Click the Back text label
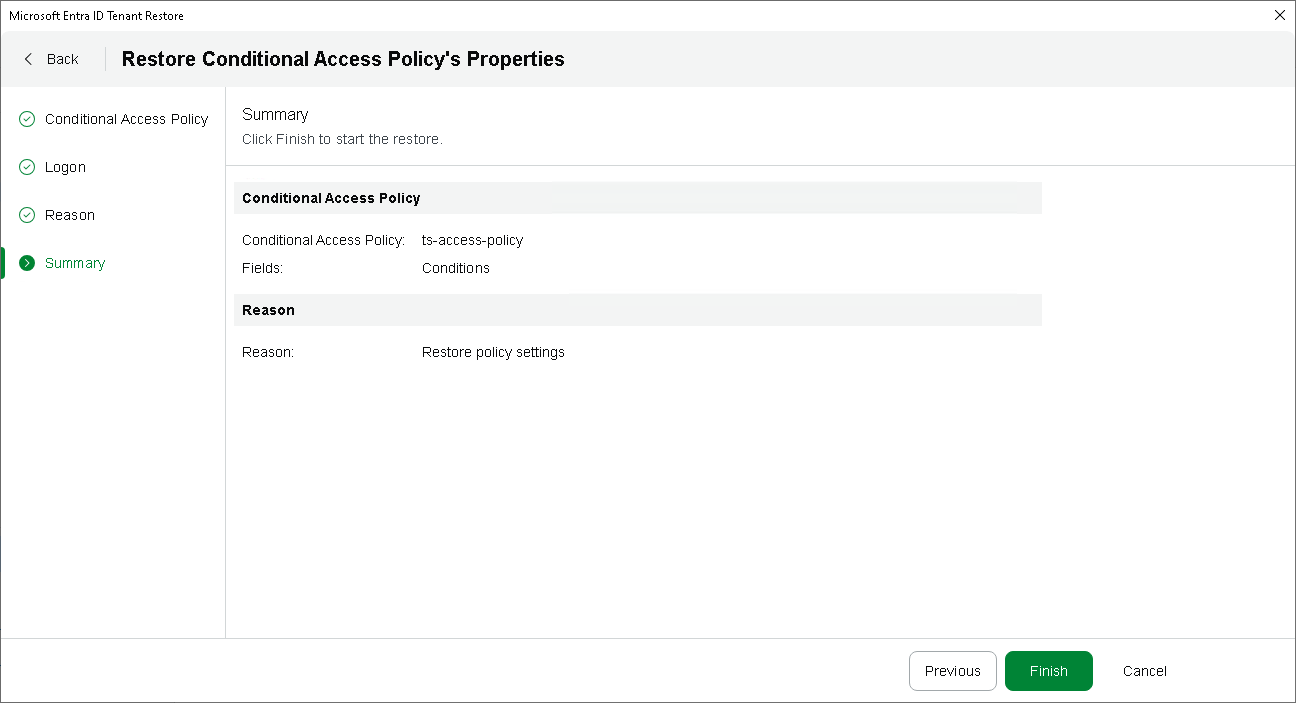 62,59
